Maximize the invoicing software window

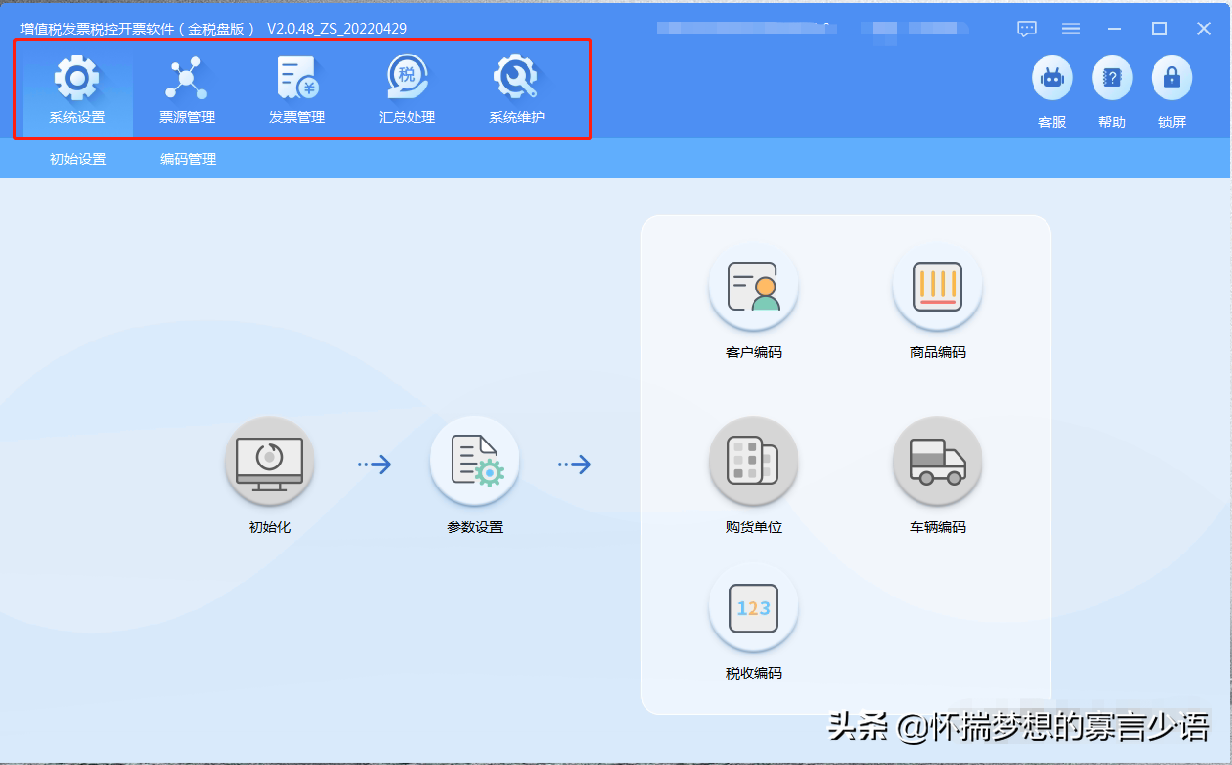[1159, 29]
